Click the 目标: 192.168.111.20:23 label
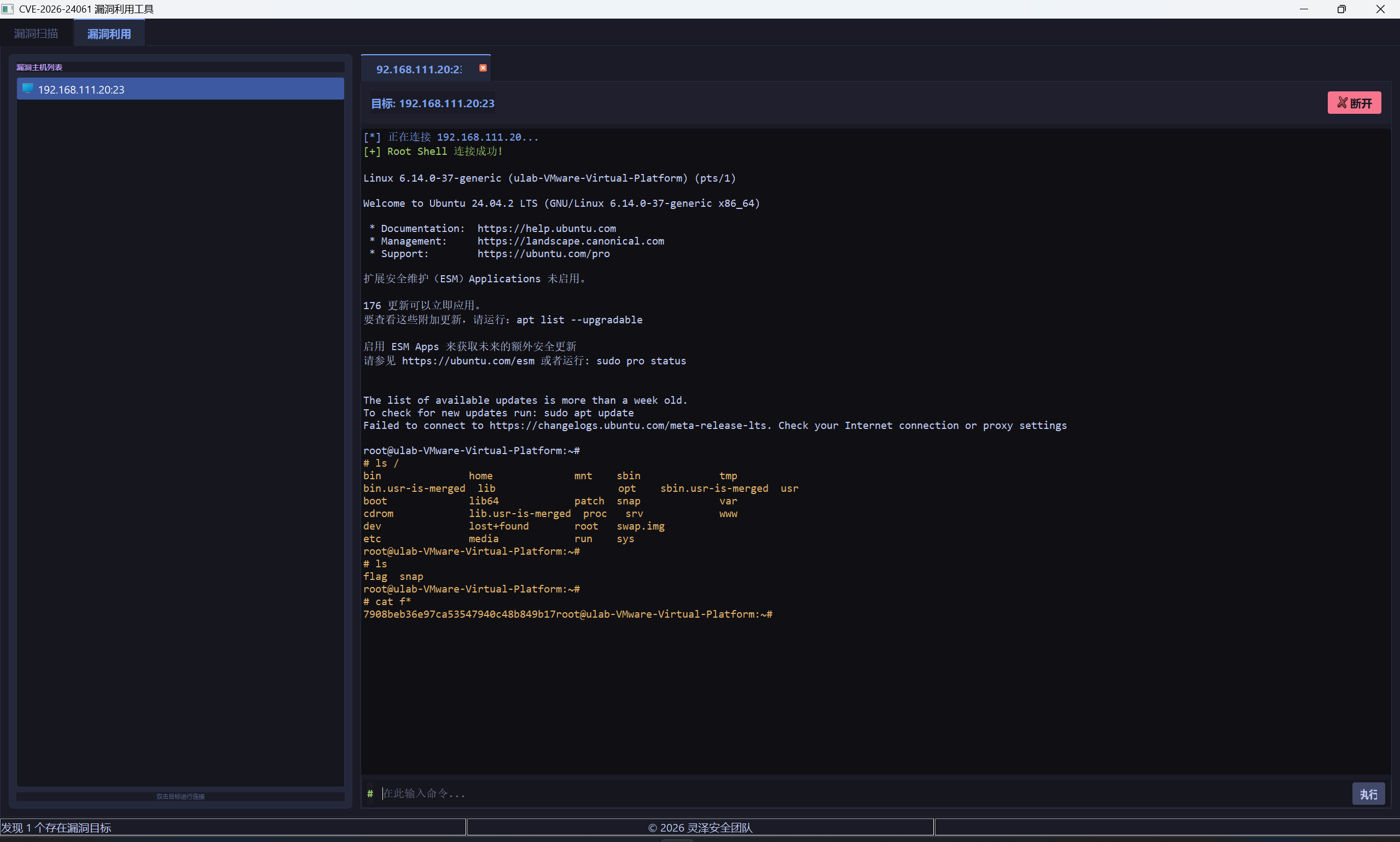The width and height of the screenshot is (1400, 842). click(433, 103)
